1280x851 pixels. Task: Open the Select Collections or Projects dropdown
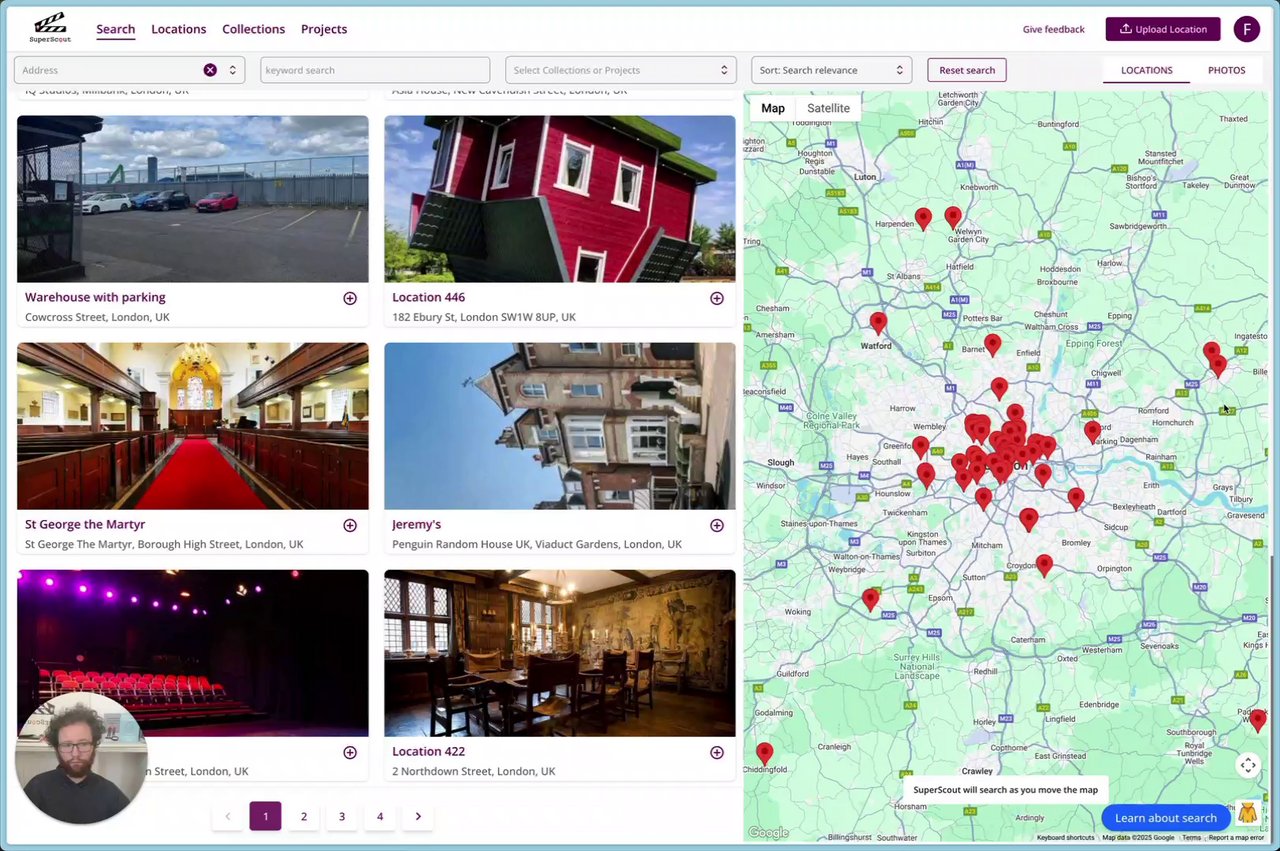coord(621,70)
